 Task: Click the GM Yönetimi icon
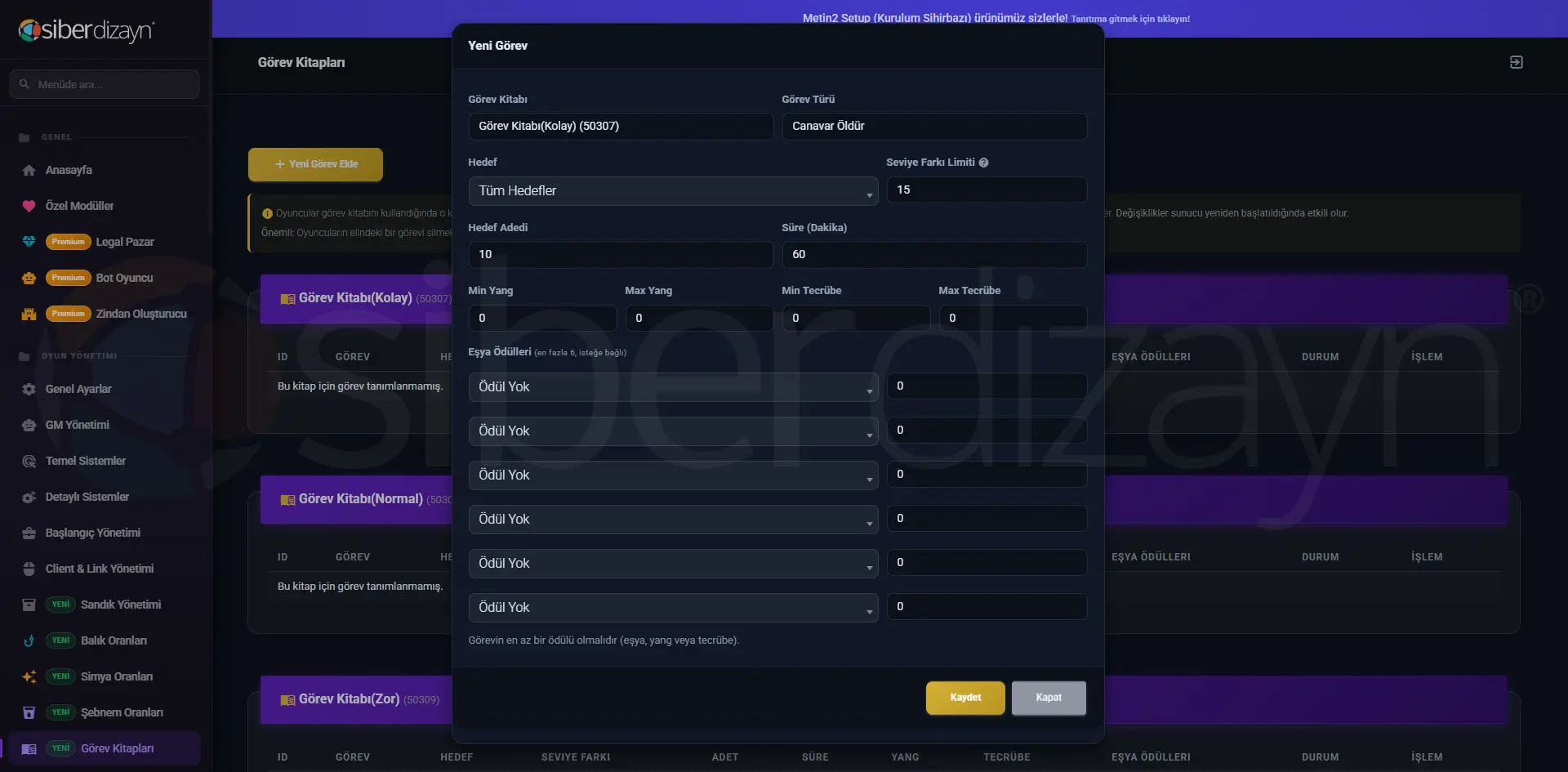coord(29,425)
